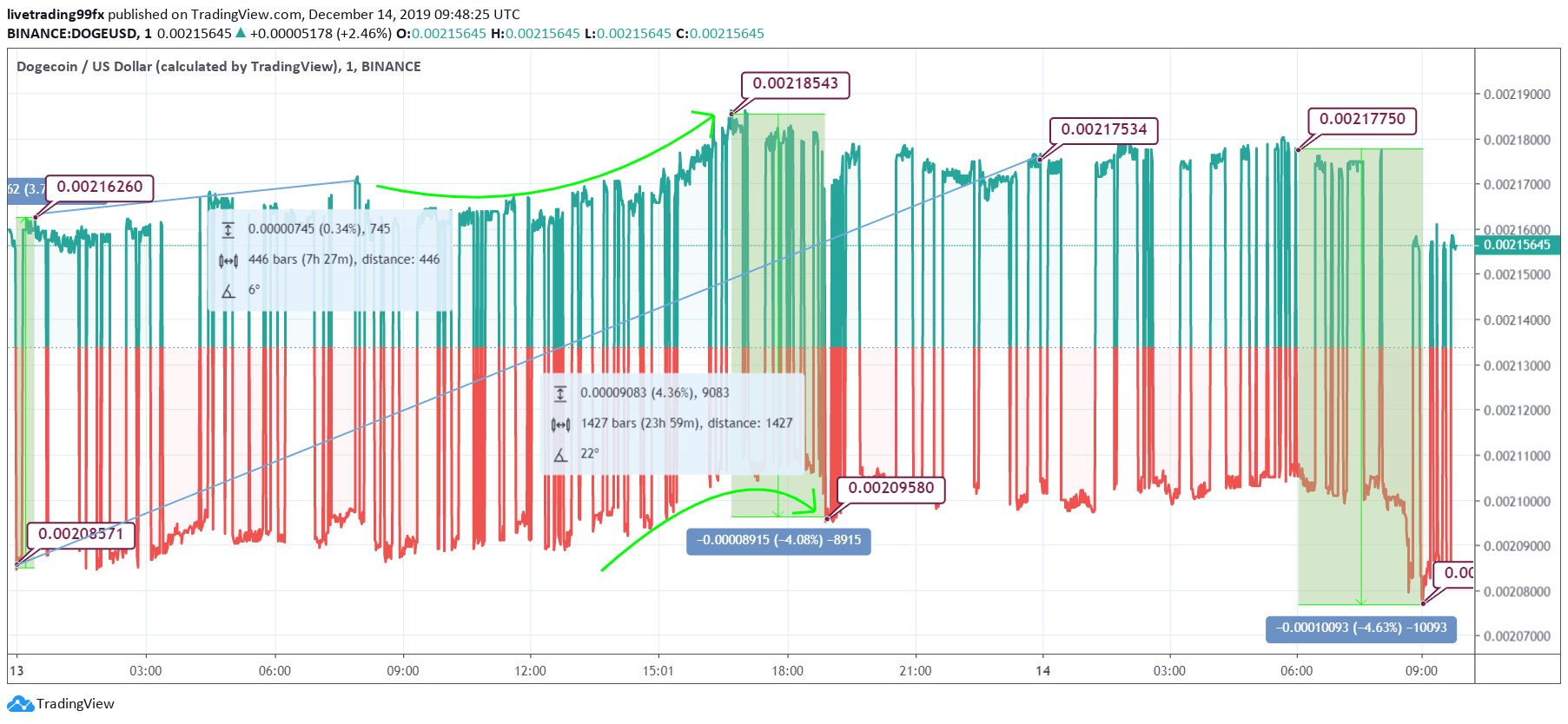
Task: Click the 1427 bars (23h 59m) info text
Action: pyautogui.click(x=686, y=424)
